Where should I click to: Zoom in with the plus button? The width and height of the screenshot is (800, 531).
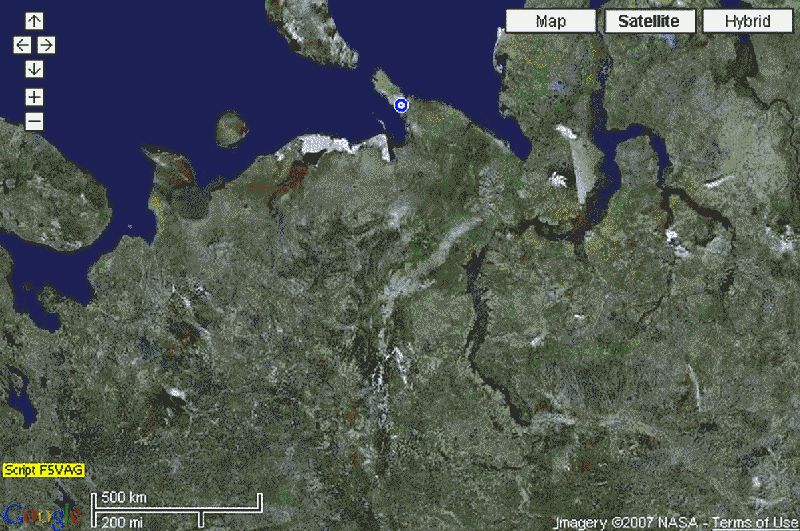click(x=34, y=97)
